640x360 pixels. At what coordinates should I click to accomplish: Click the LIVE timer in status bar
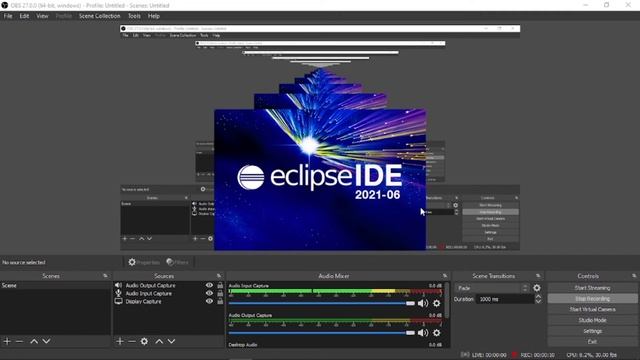coord(489,355)
